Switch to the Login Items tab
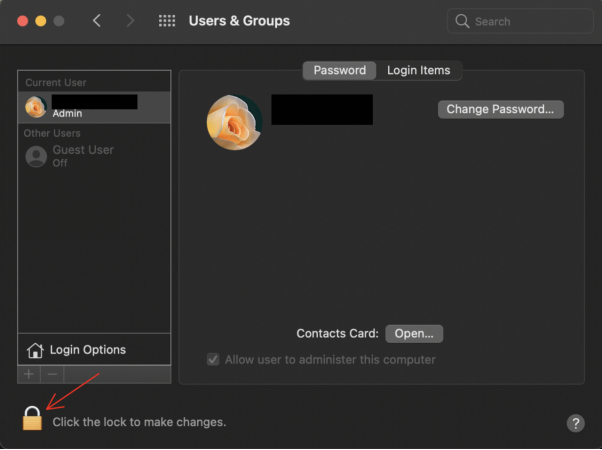This screenshot has height=450, width=602. [419, 71]
